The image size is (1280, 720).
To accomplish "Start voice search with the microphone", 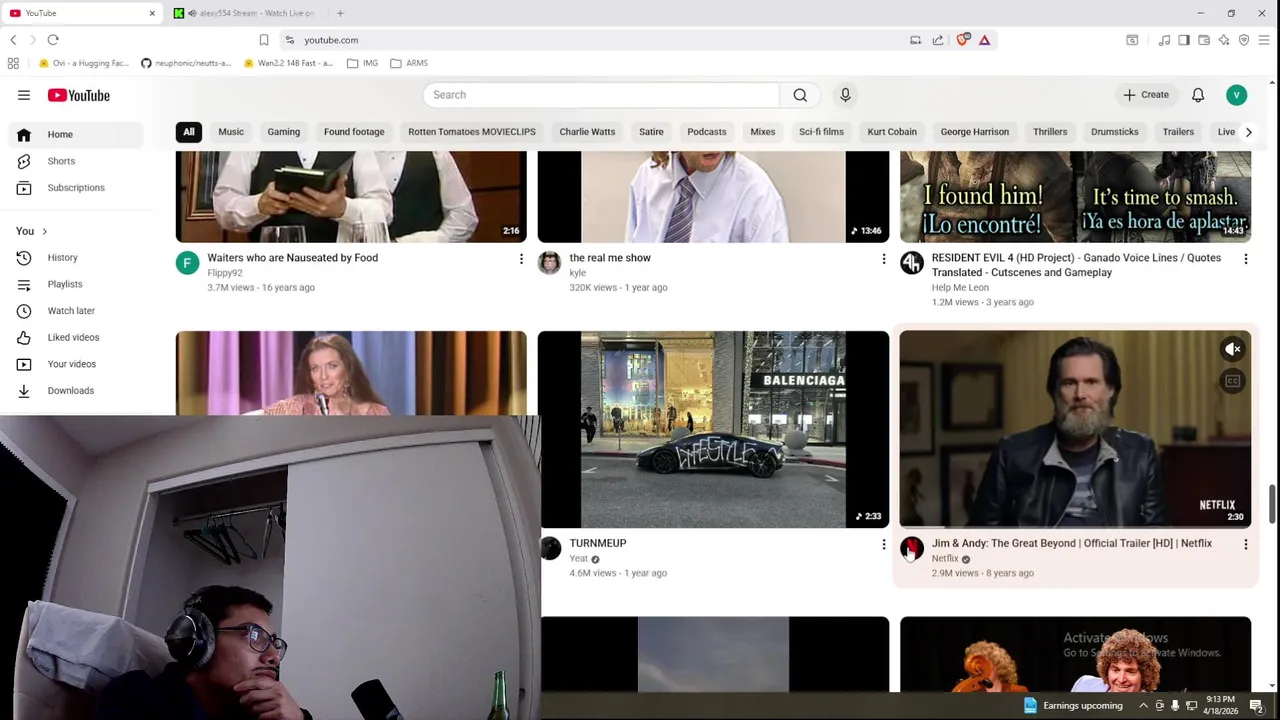I will click(845, 95).
